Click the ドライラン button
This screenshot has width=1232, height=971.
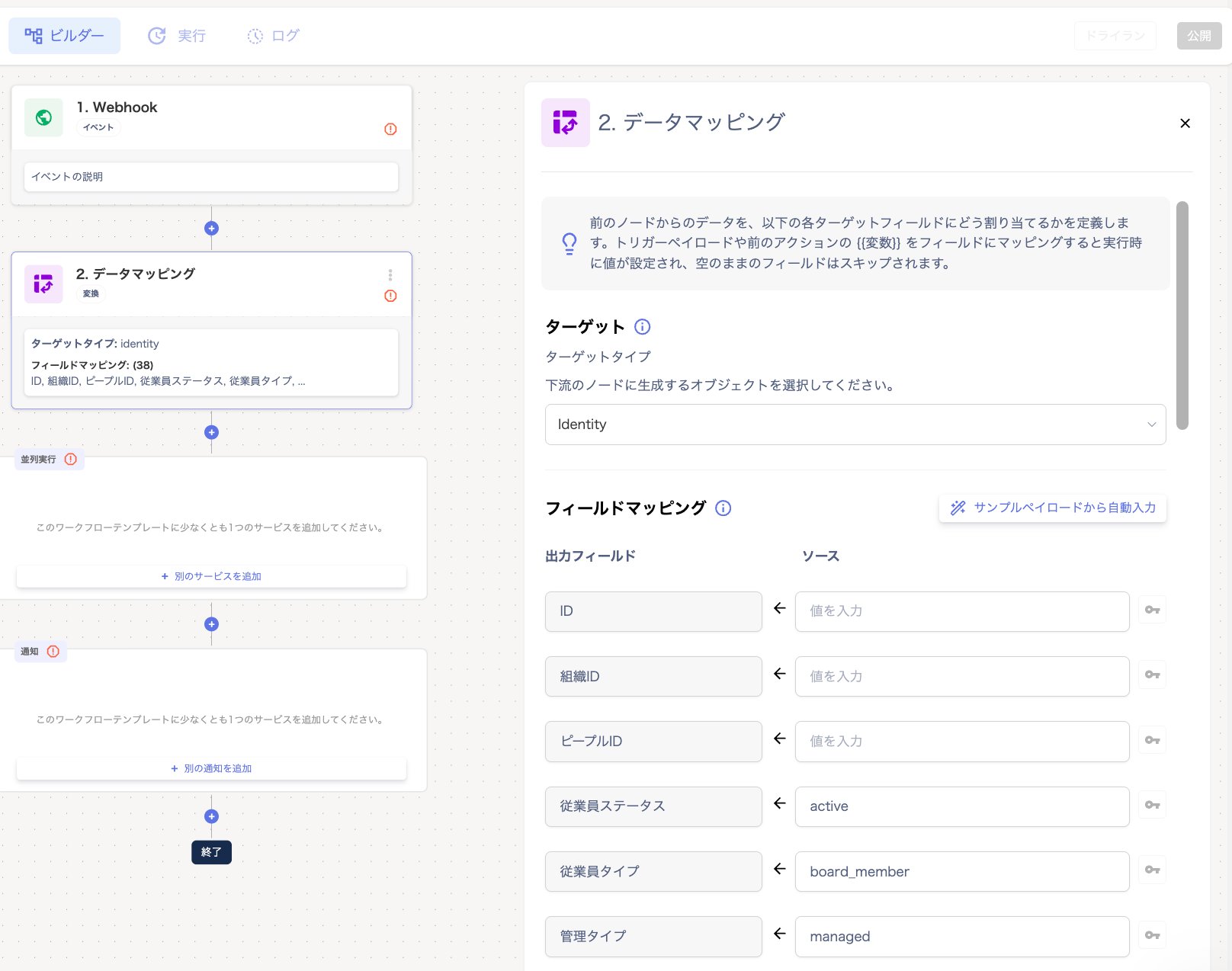(1115, 36)
